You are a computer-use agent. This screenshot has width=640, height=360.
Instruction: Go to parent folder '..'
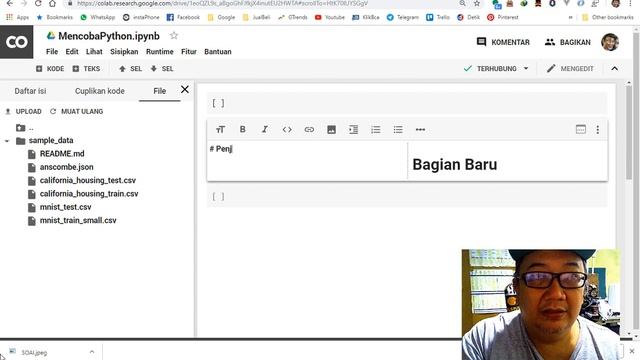tap(25, 128)
